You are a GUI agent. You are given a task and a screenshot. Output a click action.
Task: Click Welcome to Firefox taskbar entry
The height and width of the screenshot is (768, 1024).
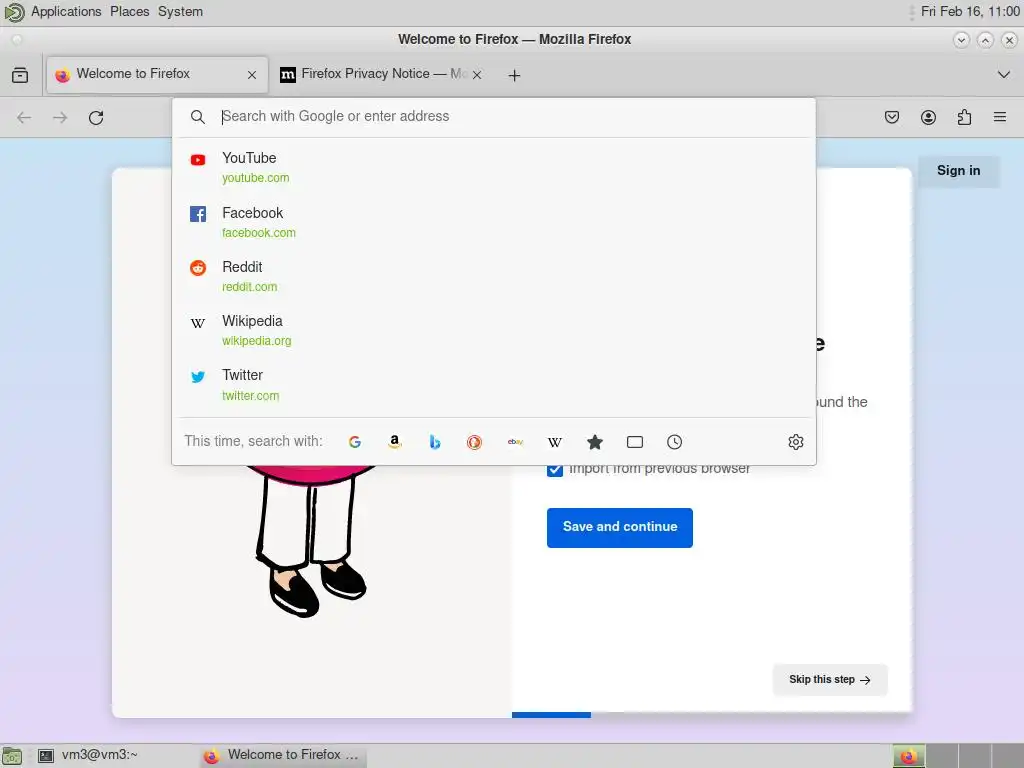pos(283,756)
